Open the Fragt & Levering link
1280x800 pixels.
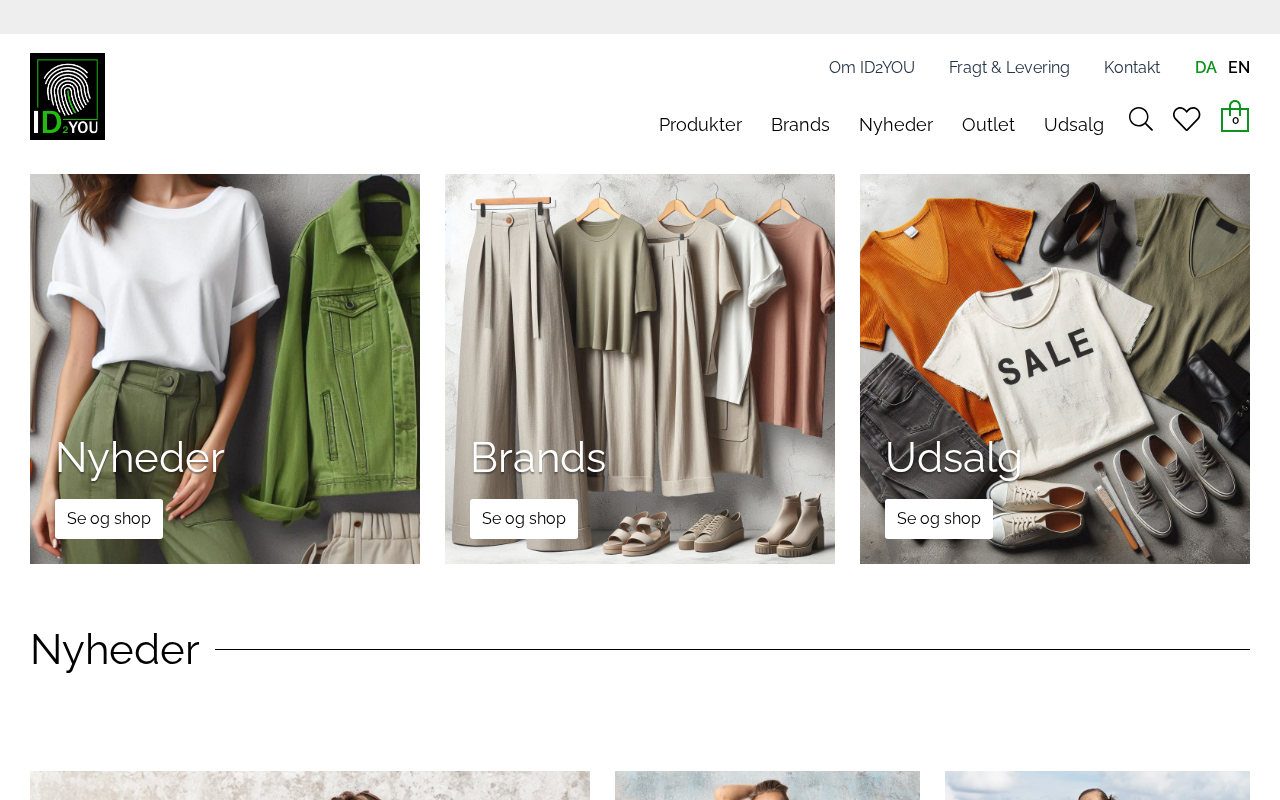coord(1009,68)
